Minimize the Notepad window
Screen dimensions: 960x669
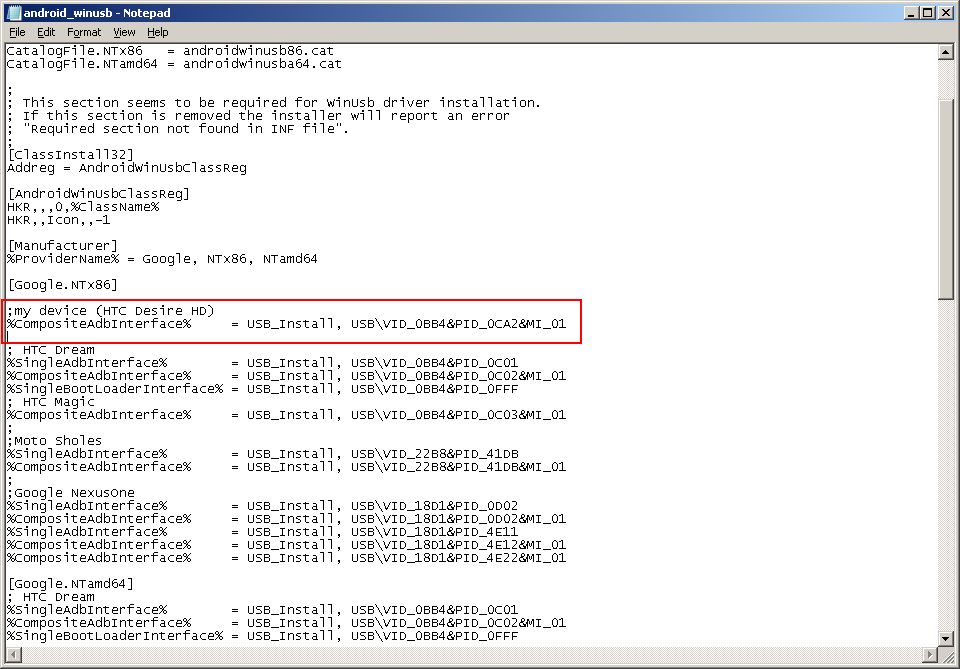[910, 13]
